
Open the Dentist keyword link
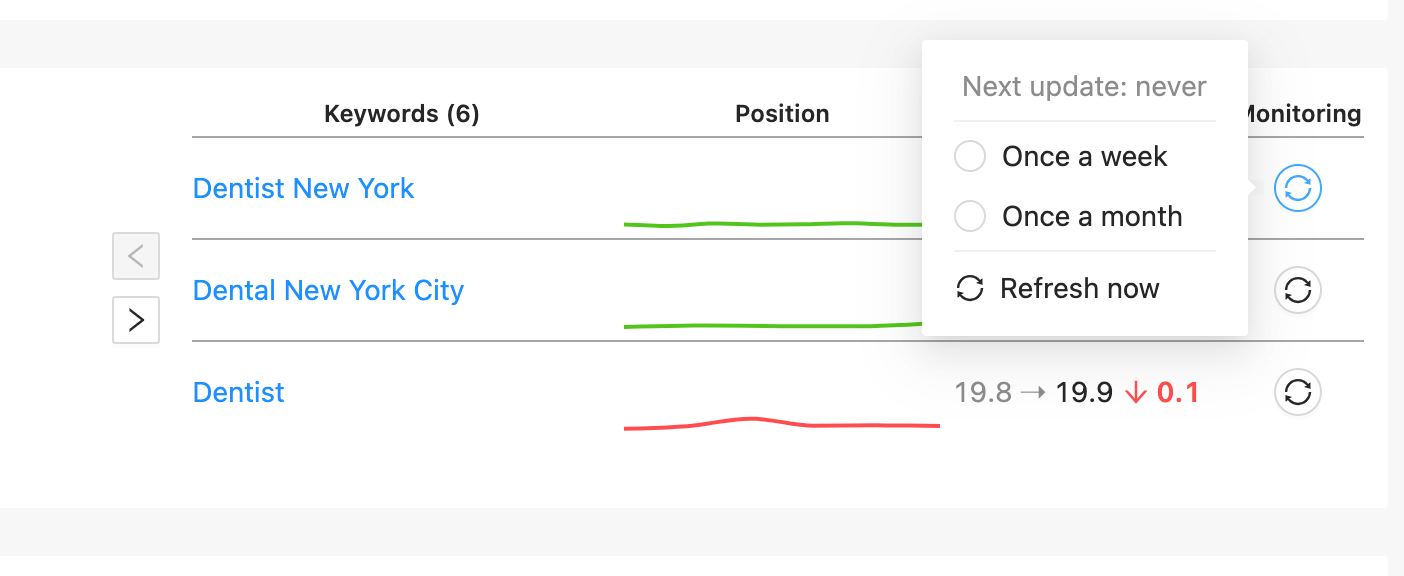(238, 392)
